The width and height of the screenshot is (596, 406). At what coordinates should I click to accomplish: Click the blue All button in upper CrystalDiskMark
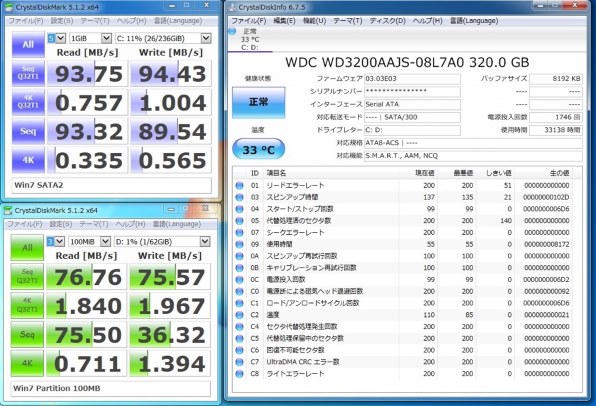tap(28, 44)
